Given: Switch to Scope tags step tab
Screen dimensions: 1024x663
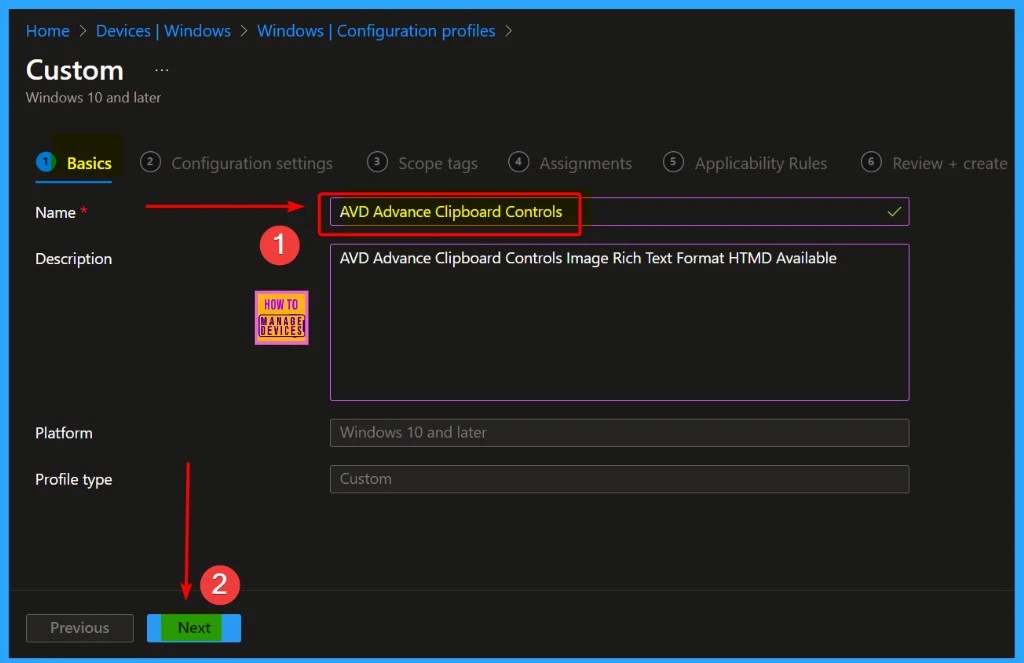Looking at the screenshot, I should coord(423,163).
